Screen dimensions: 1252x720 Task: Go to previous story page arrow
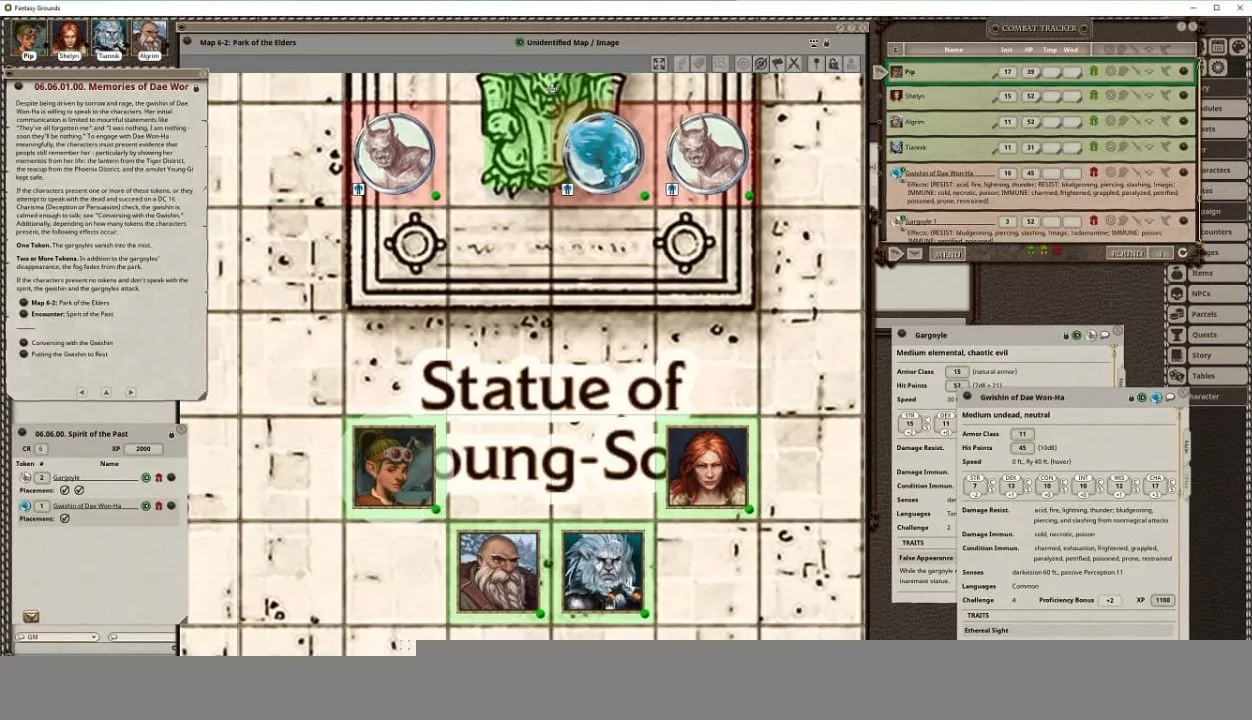point(82,392)
